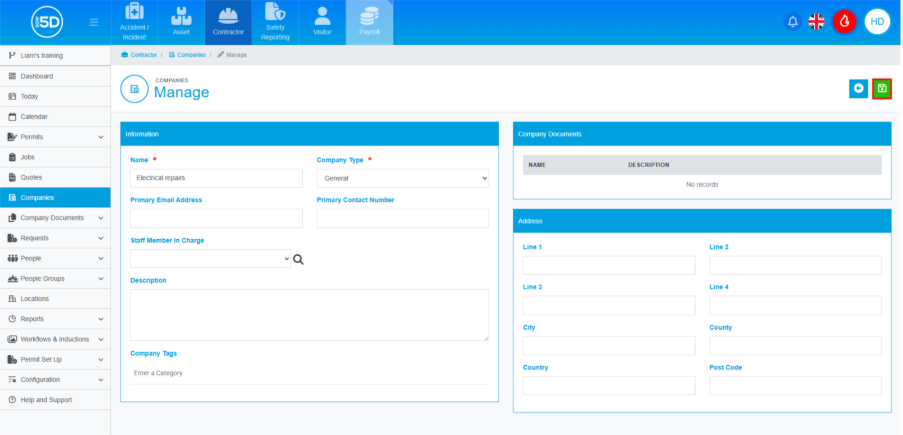Open the HD user profile avatar
The width and height of the screenshot is (903, 435).
[877, 22]
